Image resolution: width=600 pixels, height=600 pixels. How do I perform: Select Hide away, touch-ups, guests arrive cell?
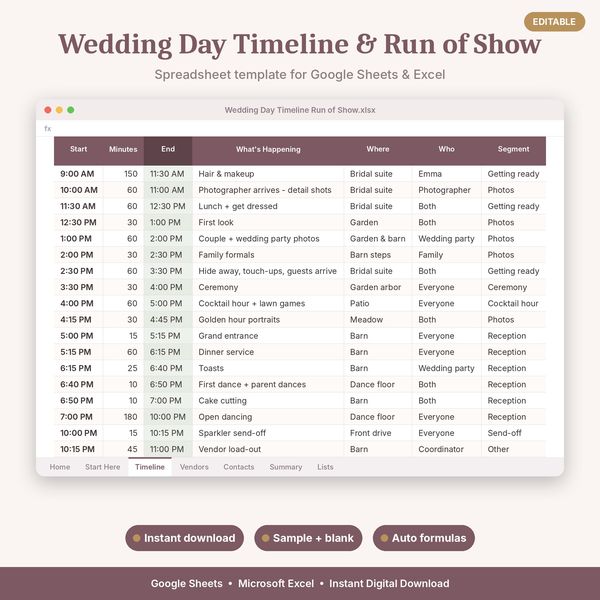[268, 271]
